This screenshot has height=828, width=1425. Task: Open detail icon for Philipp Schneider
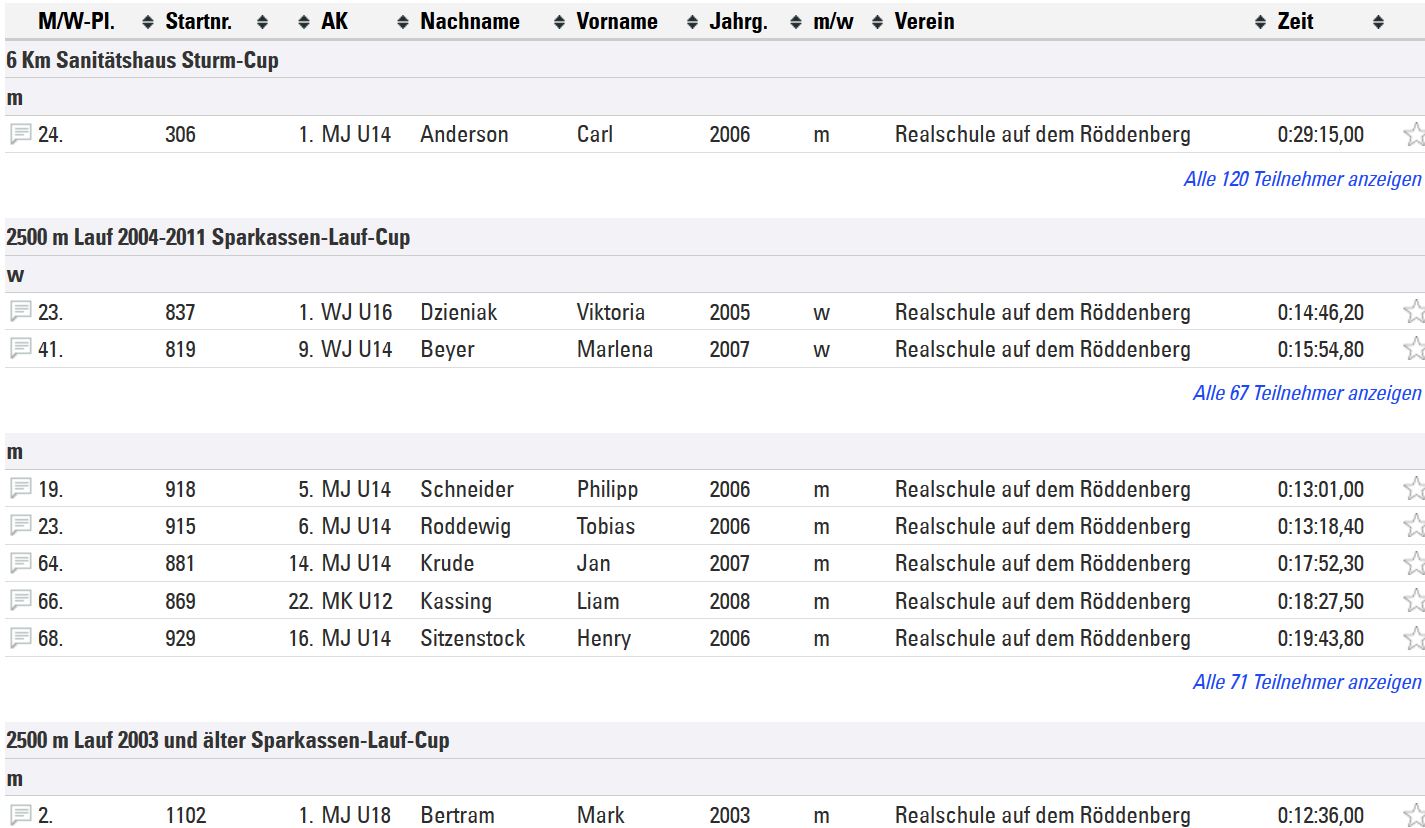[x=20, y=489]
